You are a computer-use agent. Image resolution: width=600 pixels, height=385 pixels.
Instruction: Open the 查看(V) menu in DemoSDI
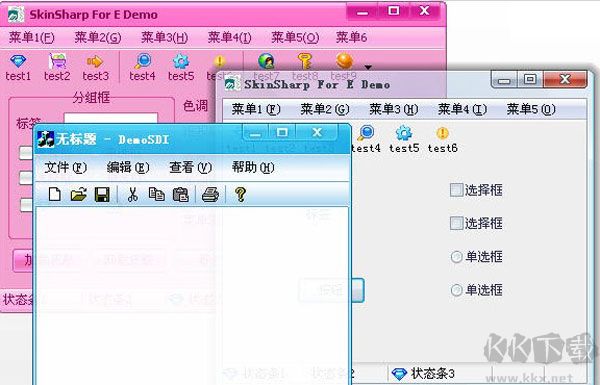190,168
